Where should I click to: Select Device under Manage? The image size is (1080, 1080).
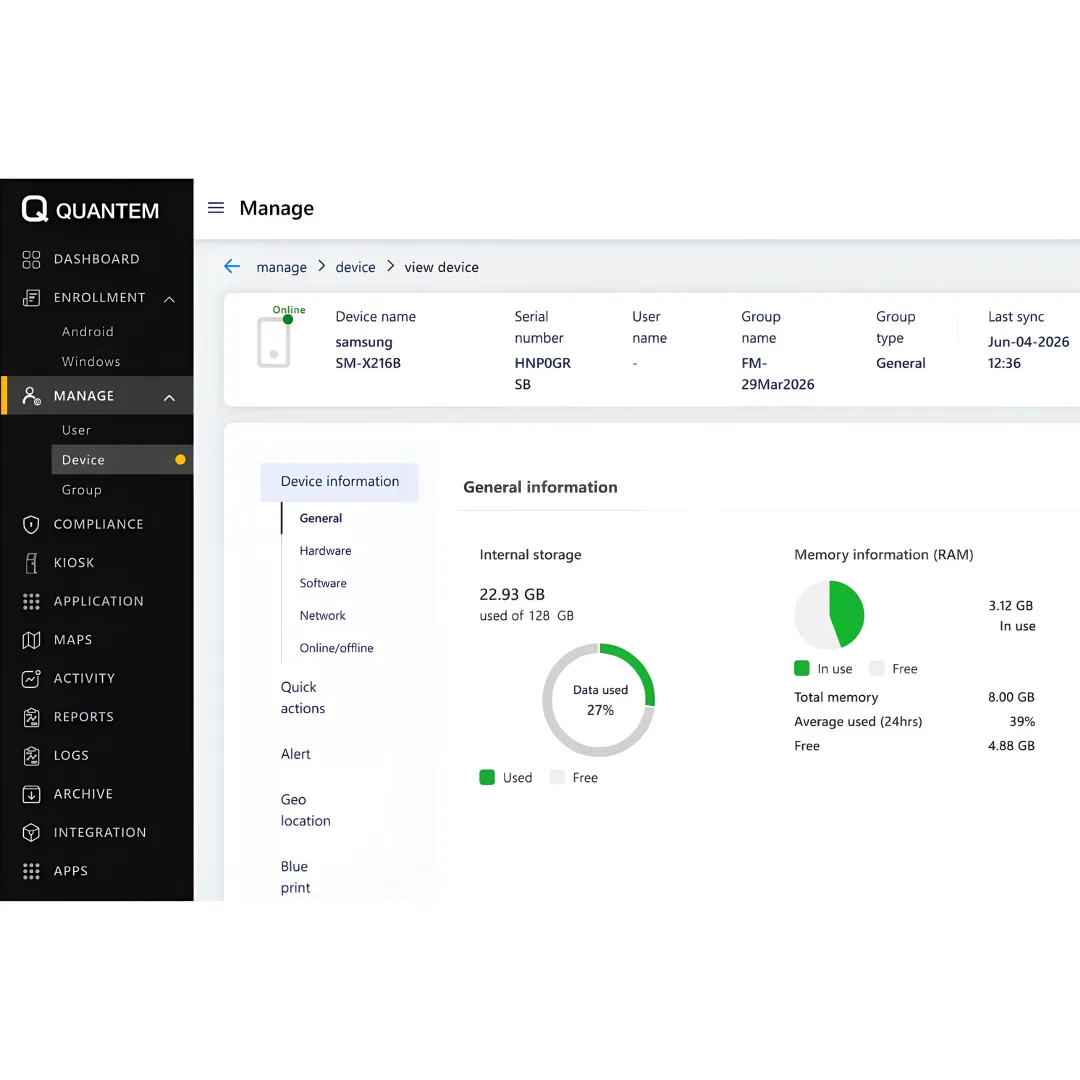[x=122, y=459]
